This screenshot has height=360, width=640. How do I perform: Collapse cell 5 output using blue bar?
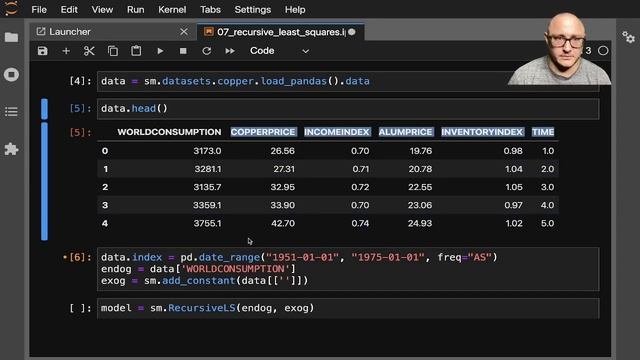[44, 182]
